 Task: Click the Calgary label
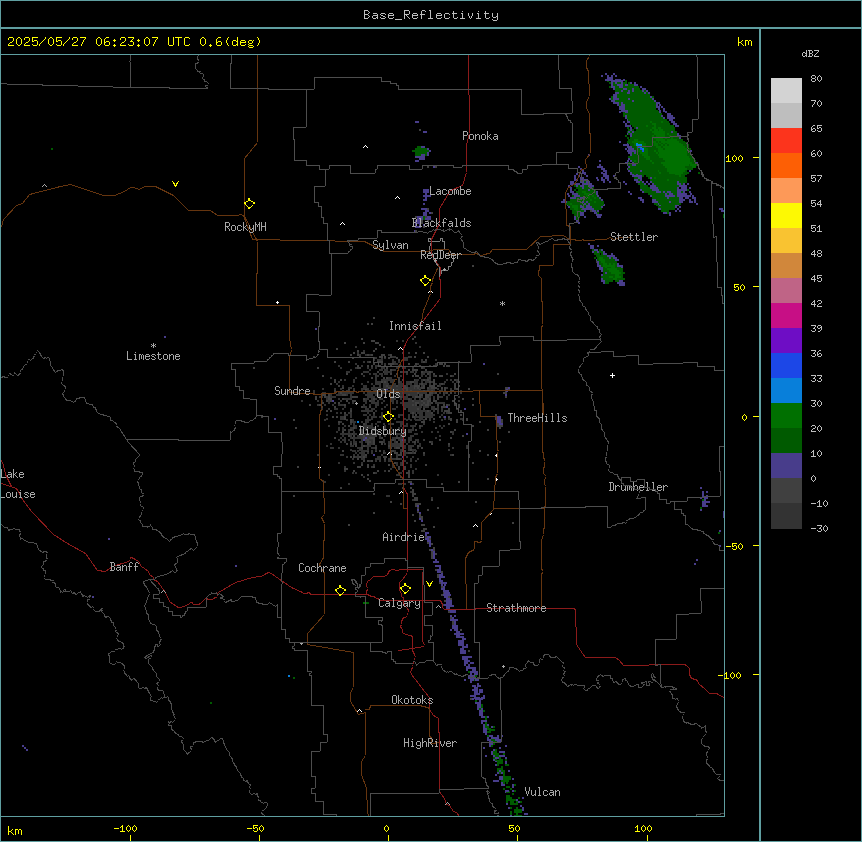pyautogui.click(x=399, y=603)
